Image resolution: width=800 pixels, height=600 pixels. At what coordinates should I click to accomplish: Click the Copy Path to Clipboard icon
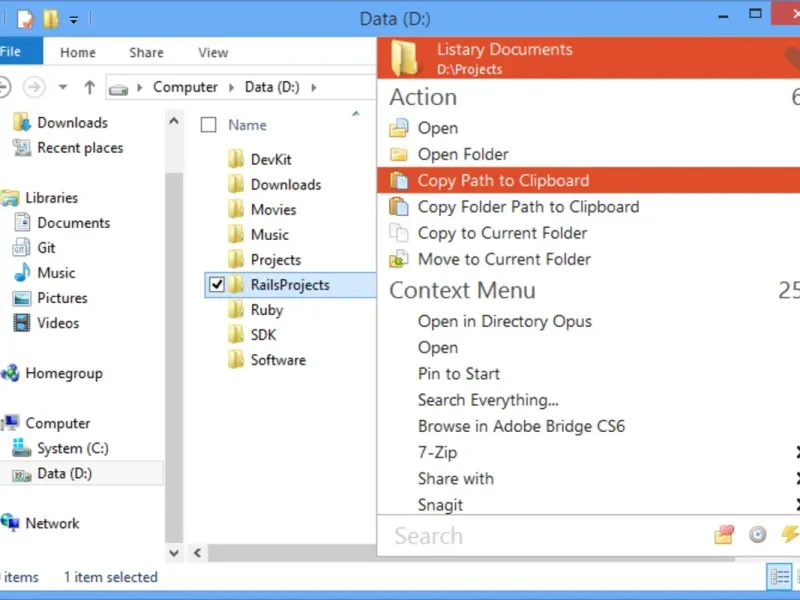point(399,181)
